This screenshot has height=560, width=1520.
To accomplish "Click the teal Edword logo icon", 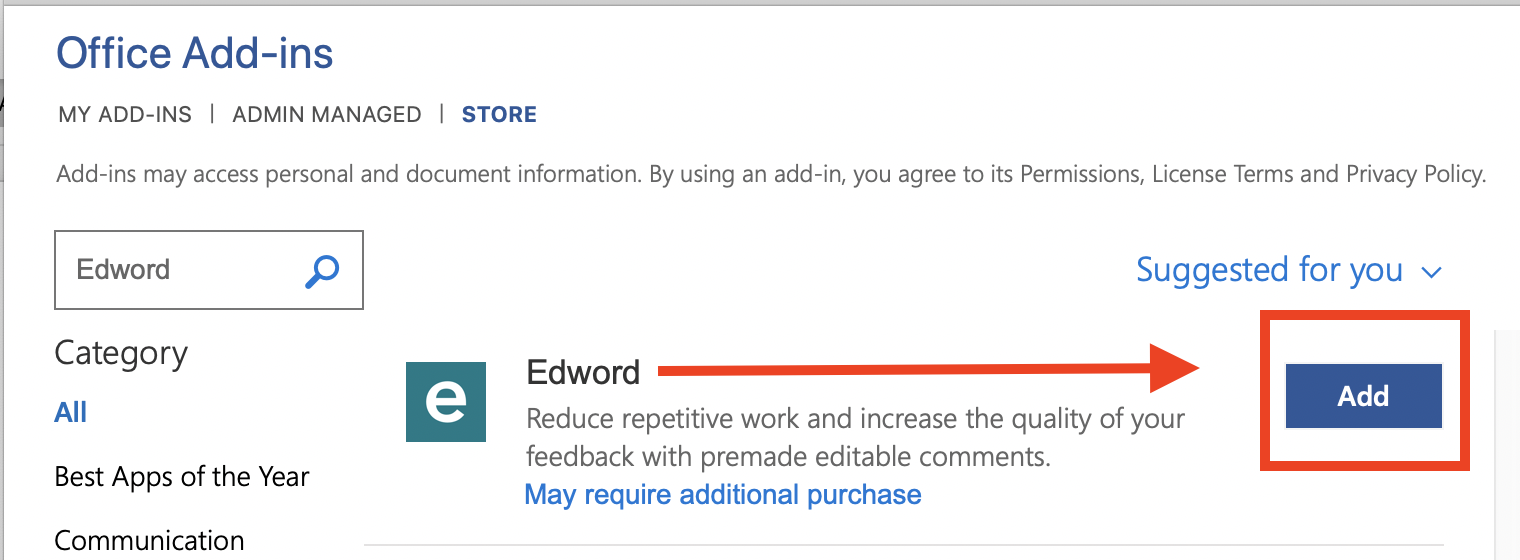I will click(x=445, y=402).
